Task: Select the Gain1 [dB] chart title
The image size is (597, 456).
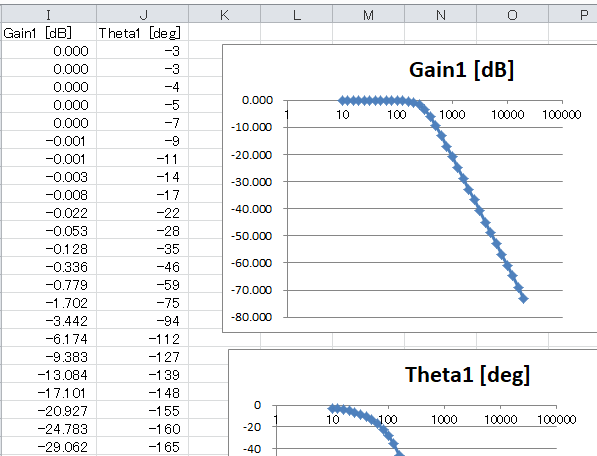Action: coord(461,70)
